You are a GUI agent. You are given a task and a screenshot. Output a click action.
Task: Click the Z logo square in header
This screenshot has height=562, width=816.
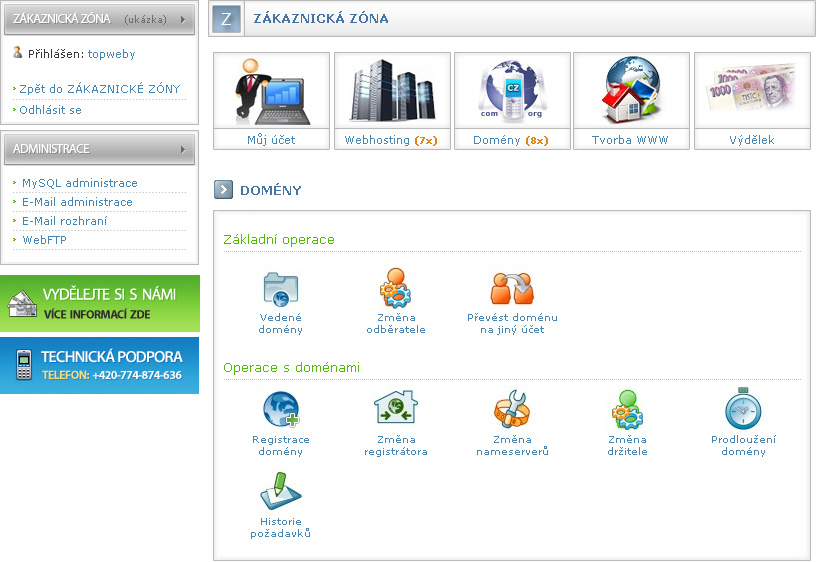(226, 19)
